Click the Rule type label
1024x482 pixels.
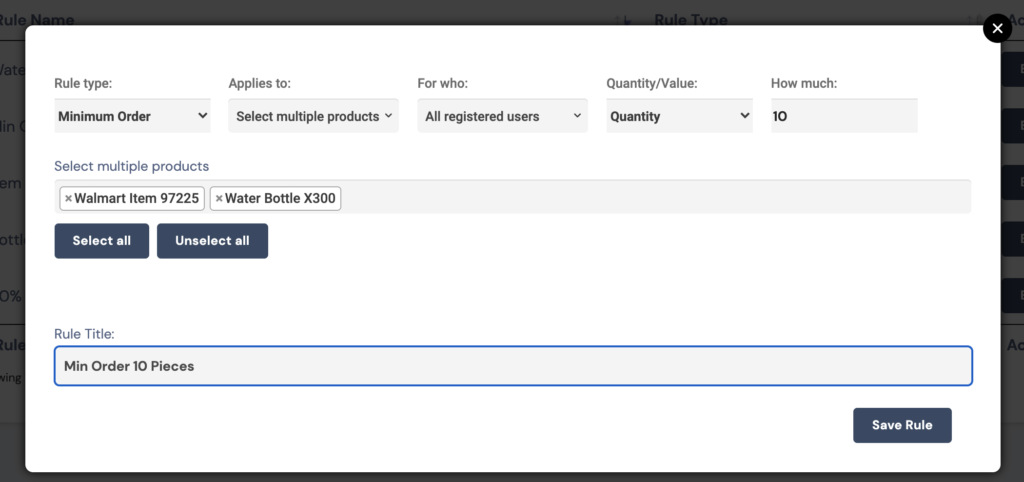tap(83, 84)
